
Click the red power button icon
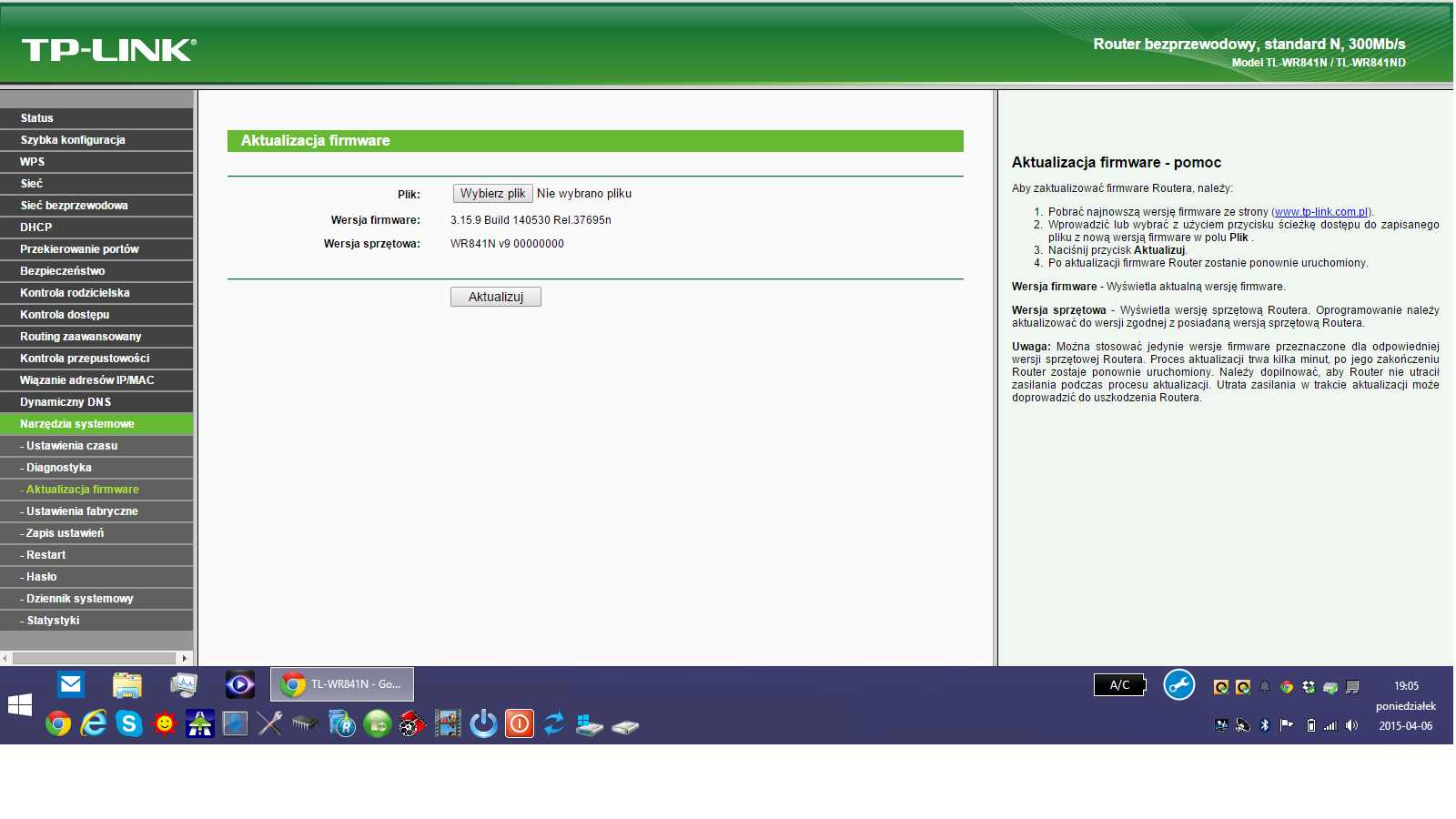click(519, 723)
